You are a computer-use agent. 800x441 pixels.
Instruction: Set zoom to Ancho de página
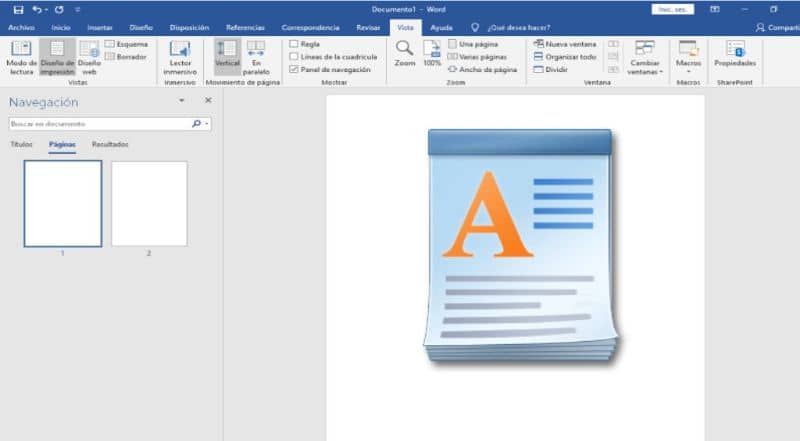tap(482, 69)
